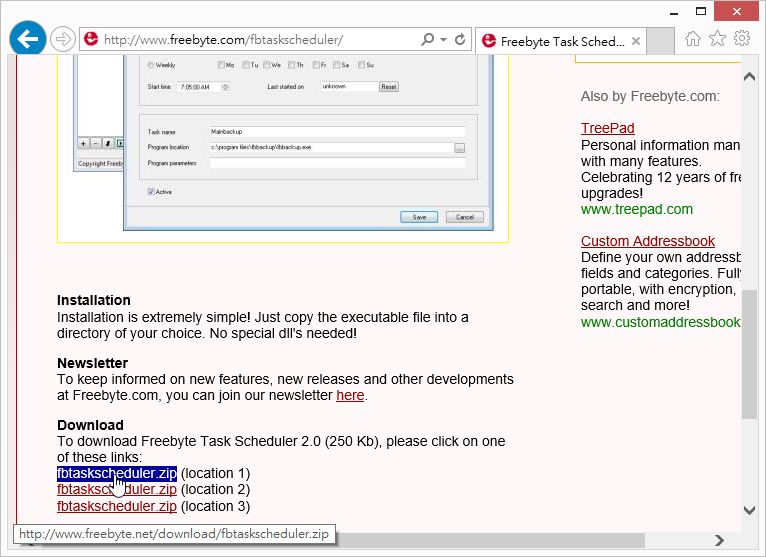The height and width of the screenshot is (557, 766).
Task: Refresh the page using the reload icon
Action: (x=460, y=40)
